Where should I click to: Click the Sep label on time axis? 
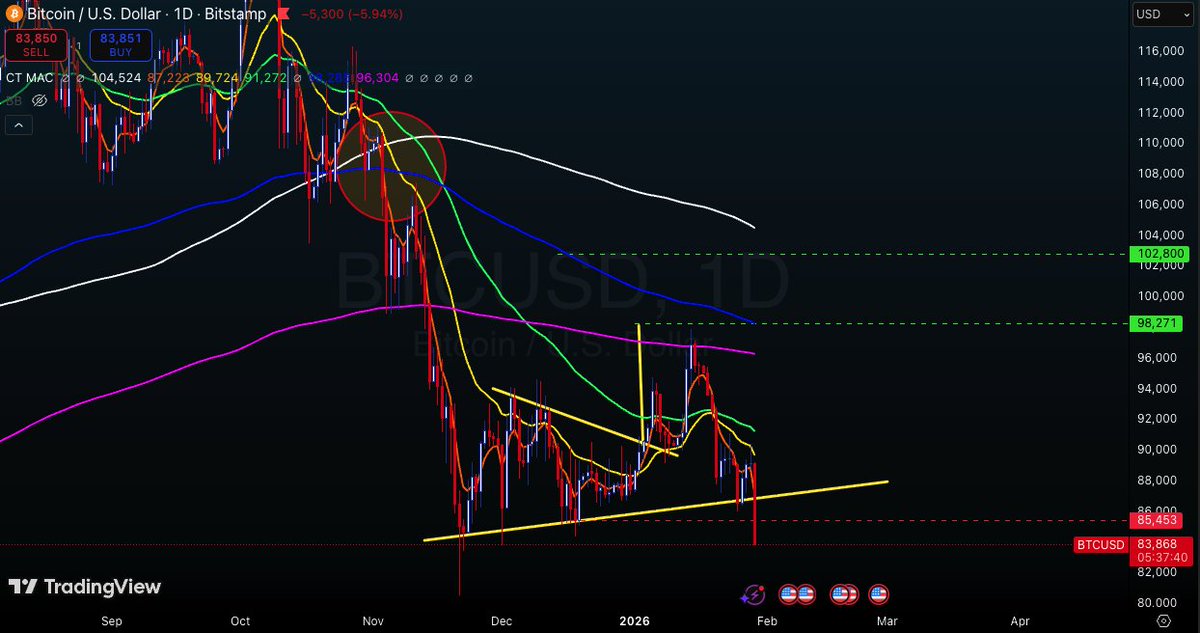112,621
